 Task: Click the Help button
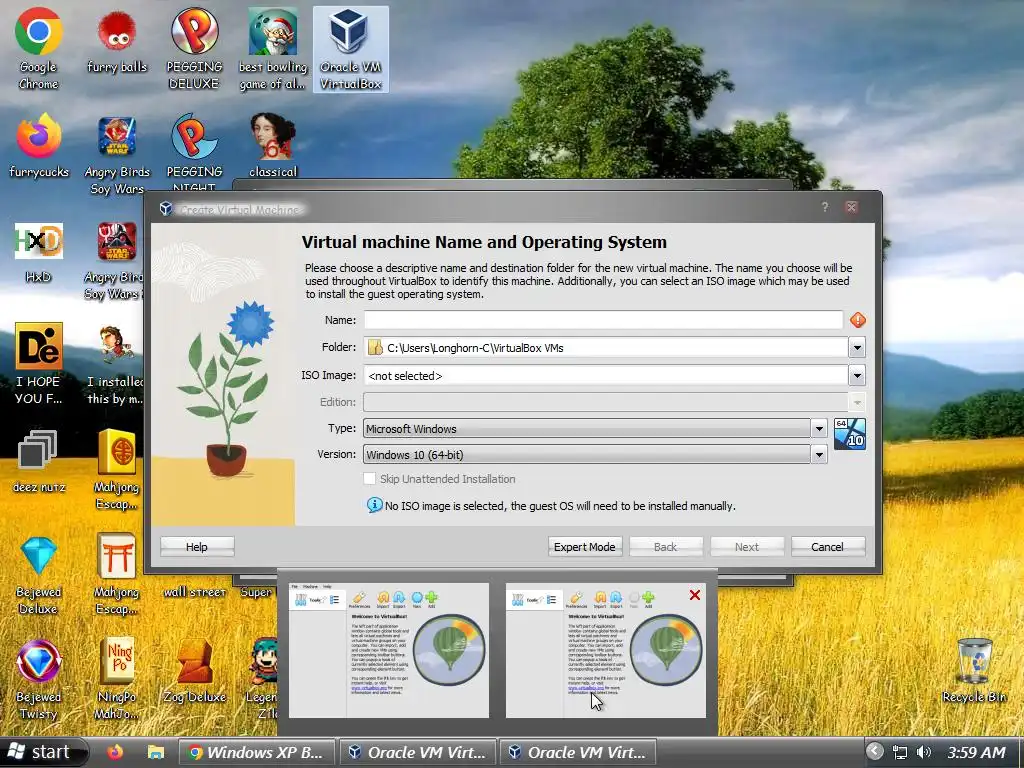pos(197,547)
